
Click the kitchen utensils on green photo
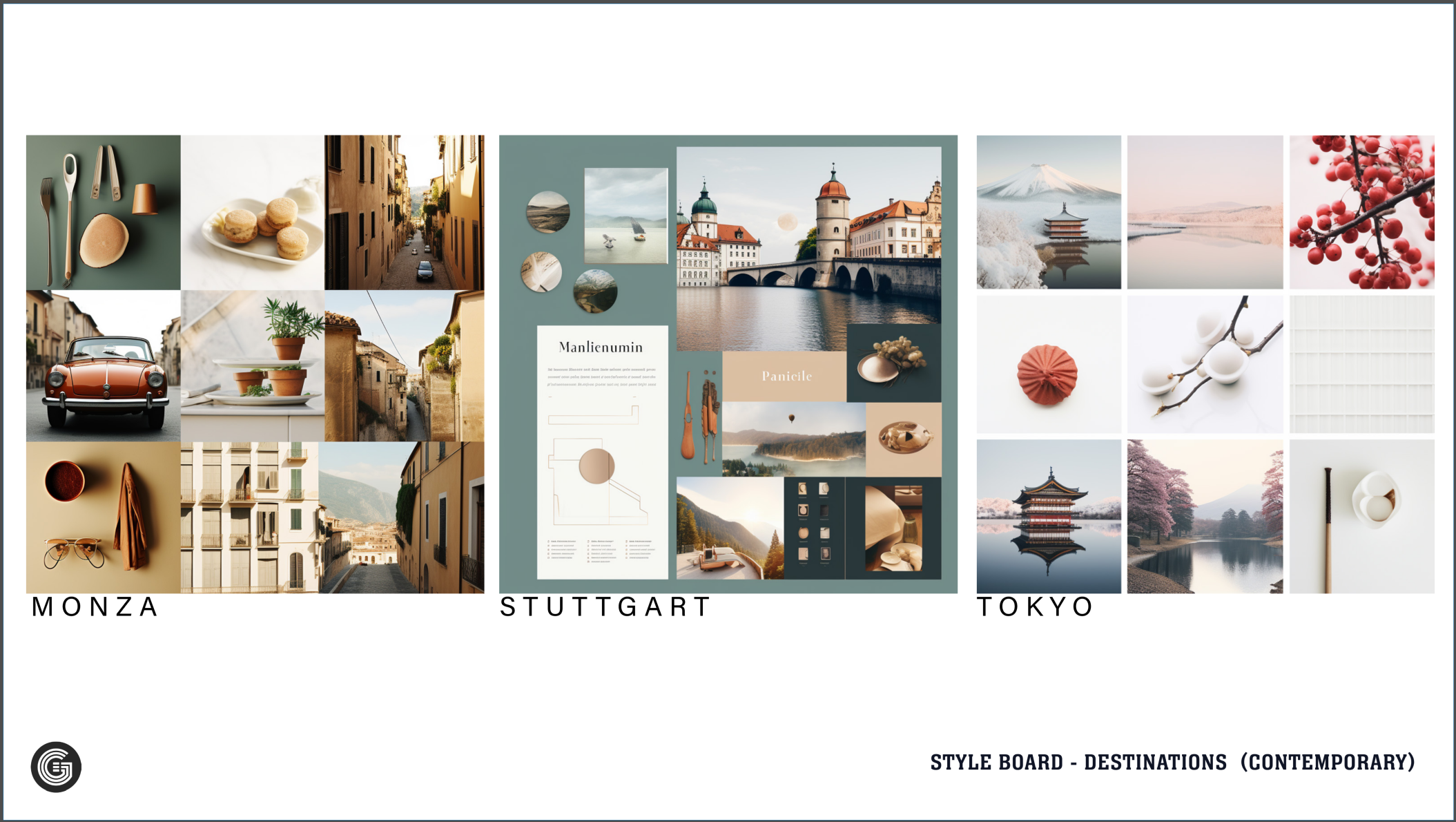click(104, 212)
